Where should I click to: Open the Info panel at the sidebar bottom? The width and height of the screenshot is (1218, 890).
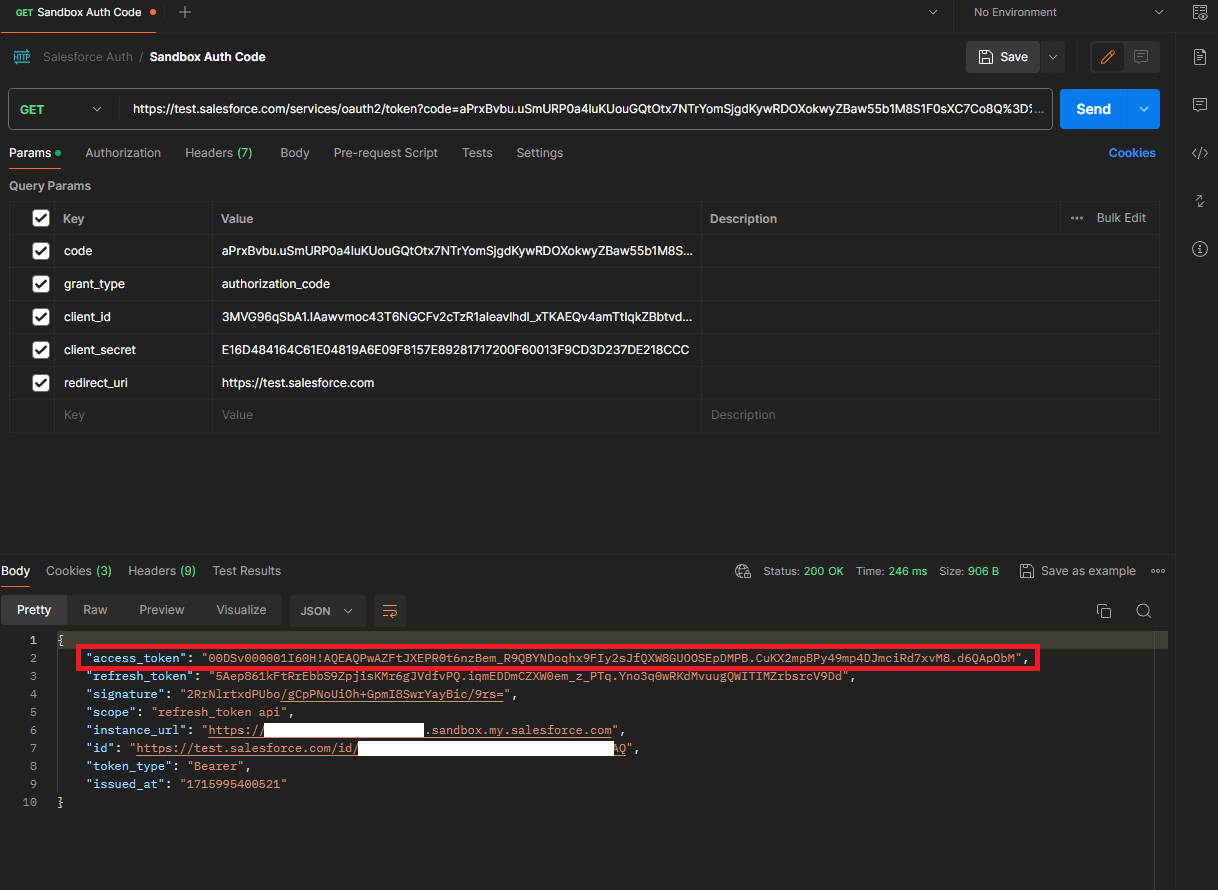1199,249
